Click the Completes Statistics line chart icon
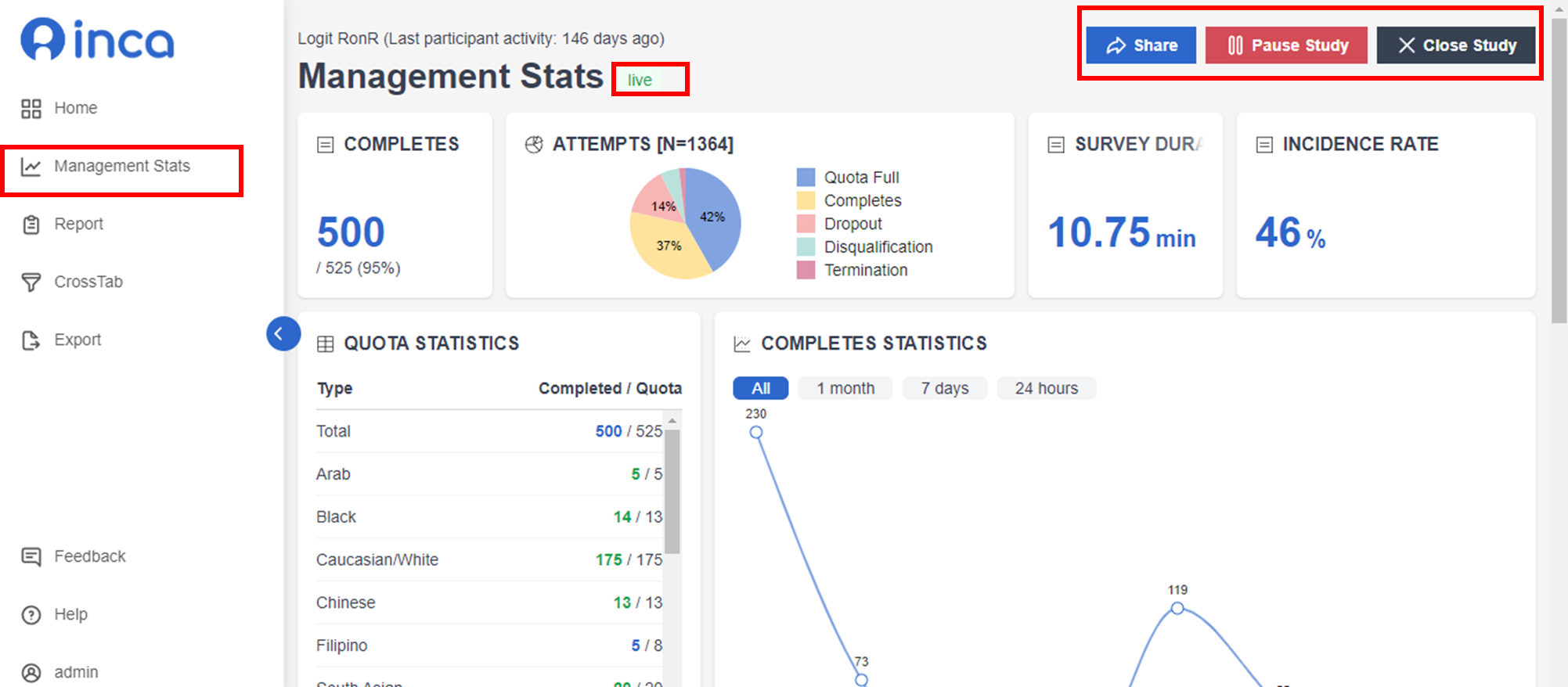1568x687 pixels. (x=742, y=344)
